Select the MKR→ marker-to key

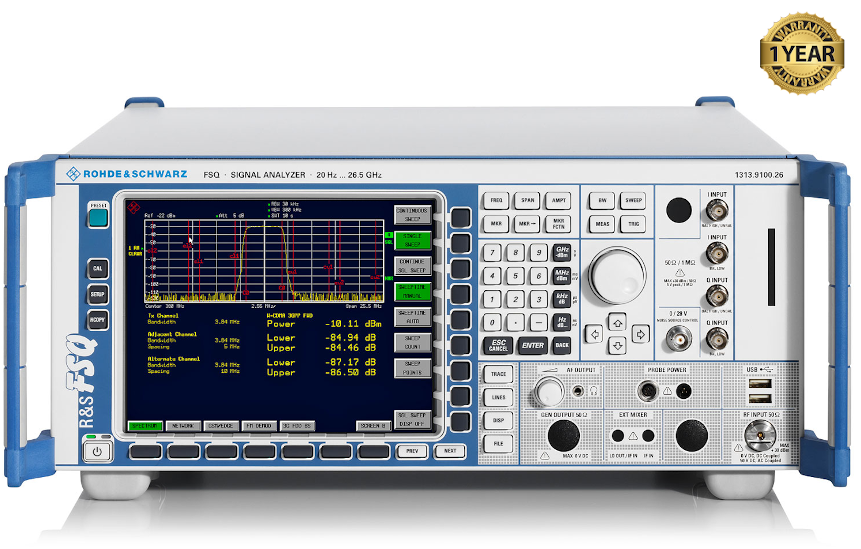528,224
